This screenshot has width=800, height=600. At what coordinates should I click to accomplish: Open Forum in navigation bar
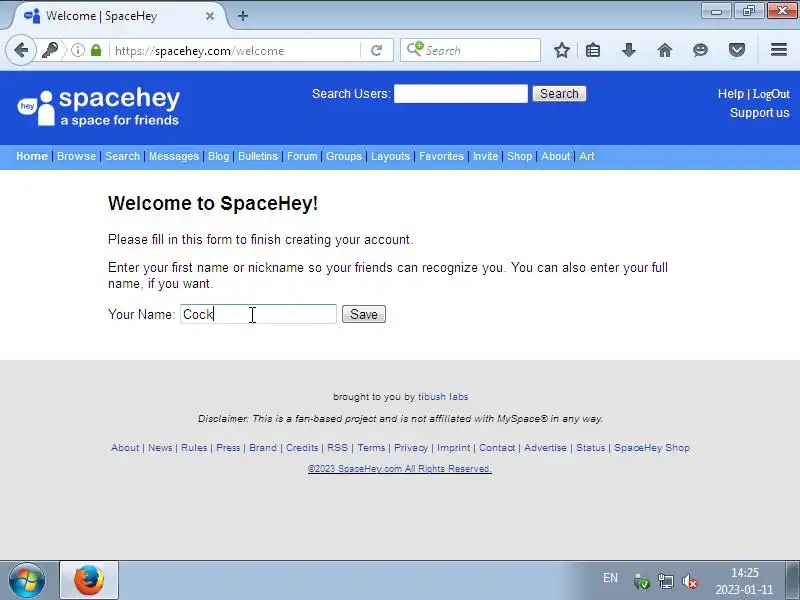click(x=302, y=156)
